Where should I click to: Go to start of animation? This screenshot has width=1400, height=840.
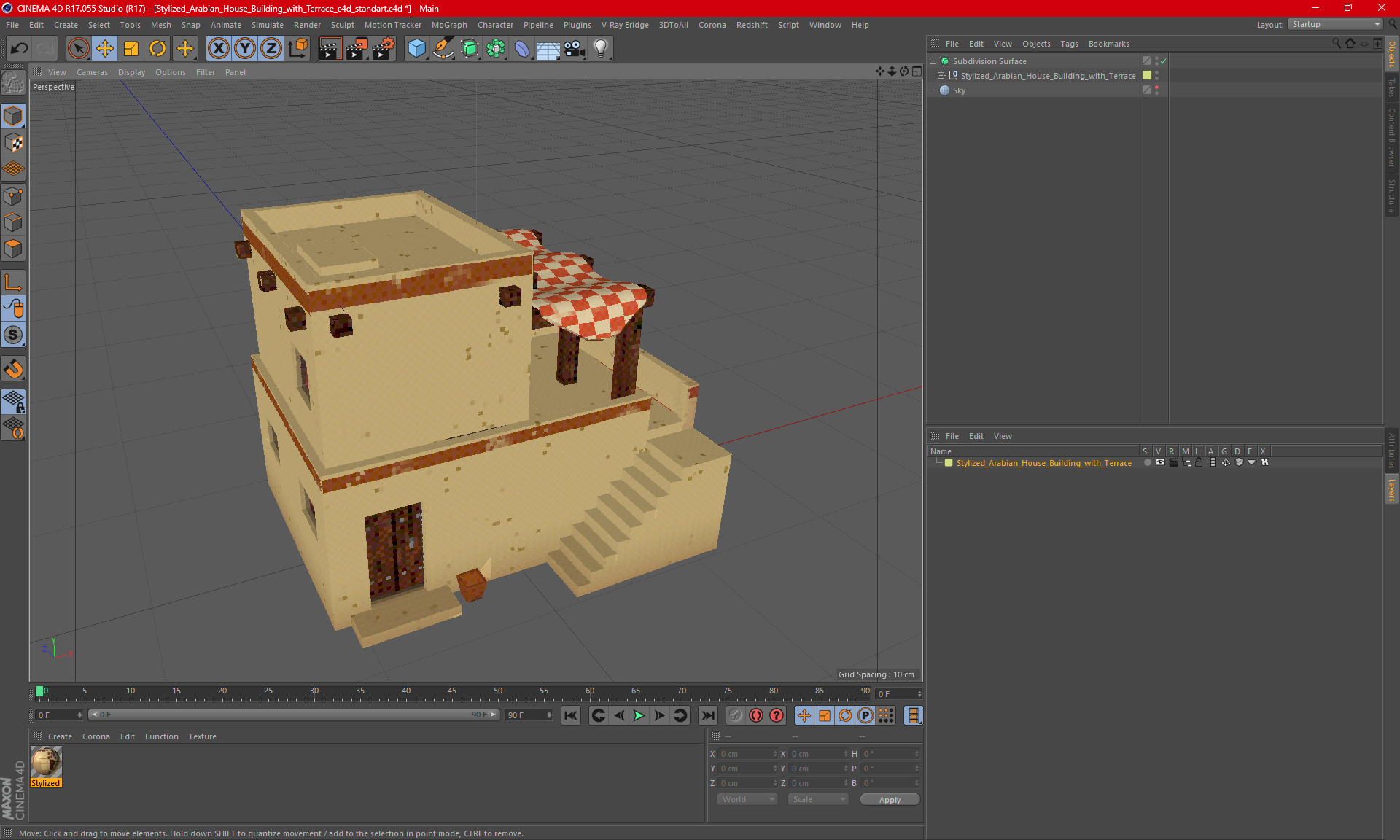pyautogui.click(x=571, y=715)
